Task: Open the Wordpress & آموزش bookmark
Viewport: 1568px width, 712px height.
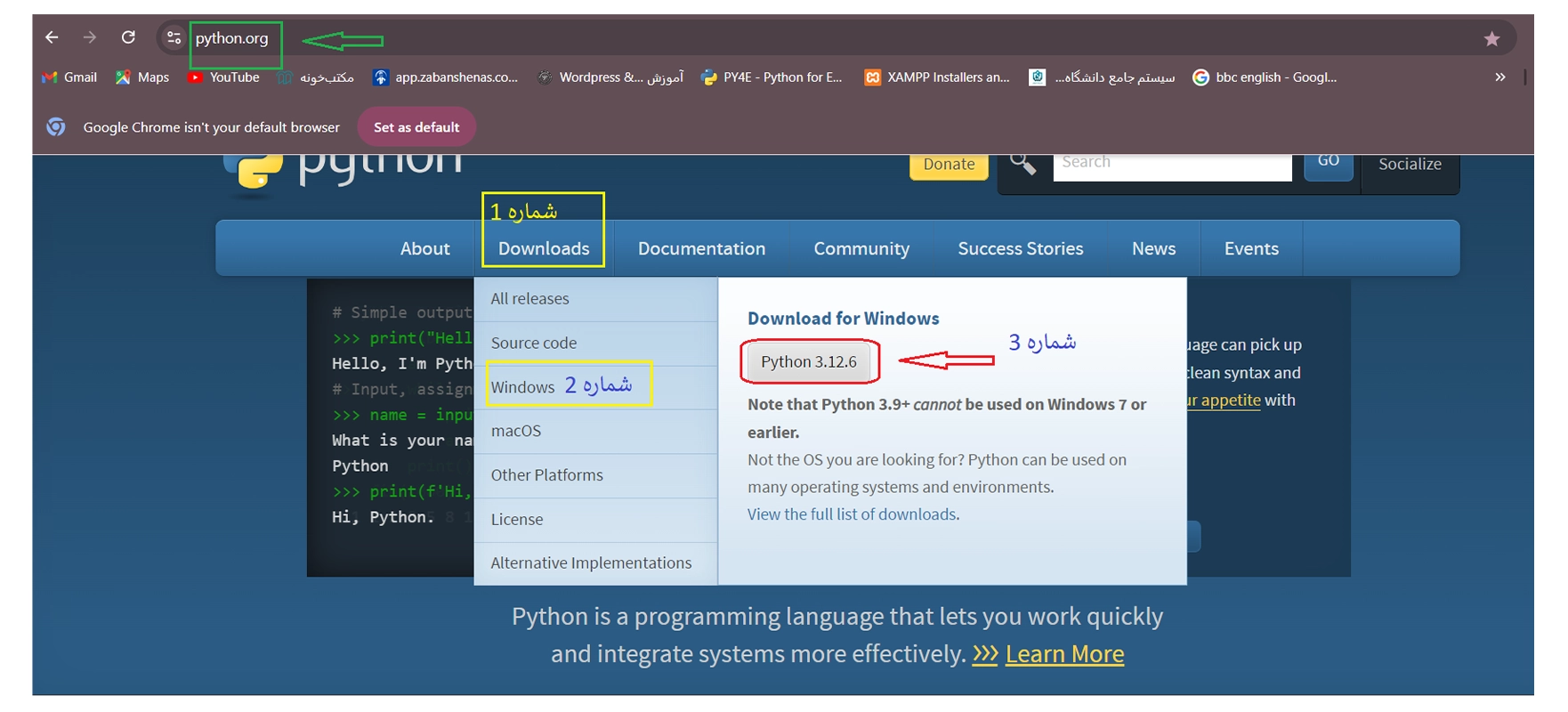Action: pos(610,77)
